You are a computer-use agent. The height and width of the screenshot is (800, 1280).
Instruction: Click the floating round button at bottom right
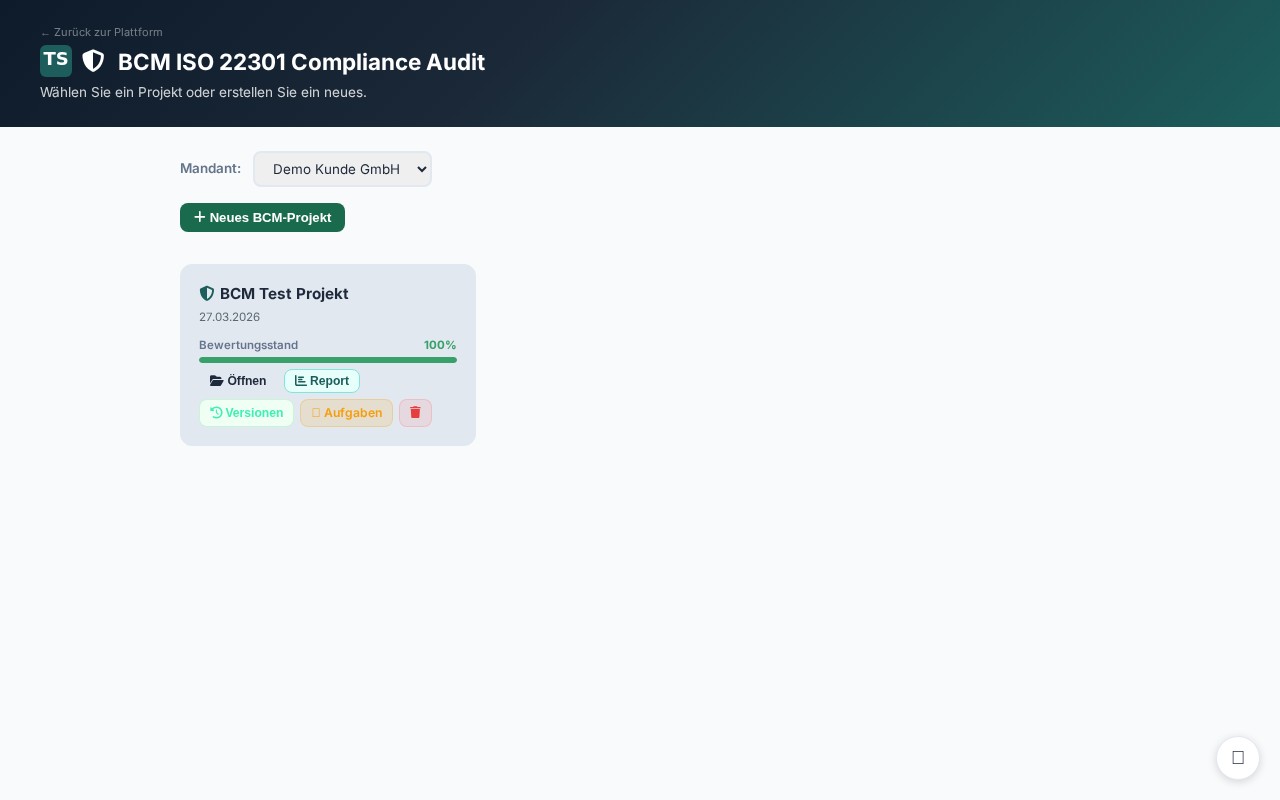1238,758
